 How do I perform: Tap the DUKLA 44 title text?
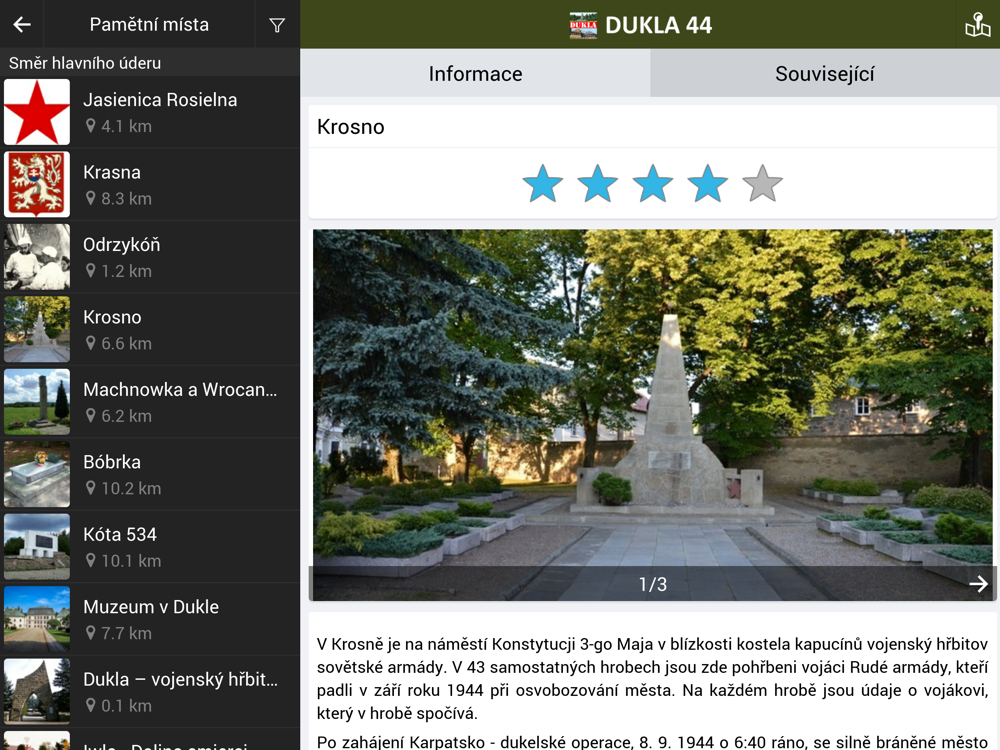click(658, 26)
